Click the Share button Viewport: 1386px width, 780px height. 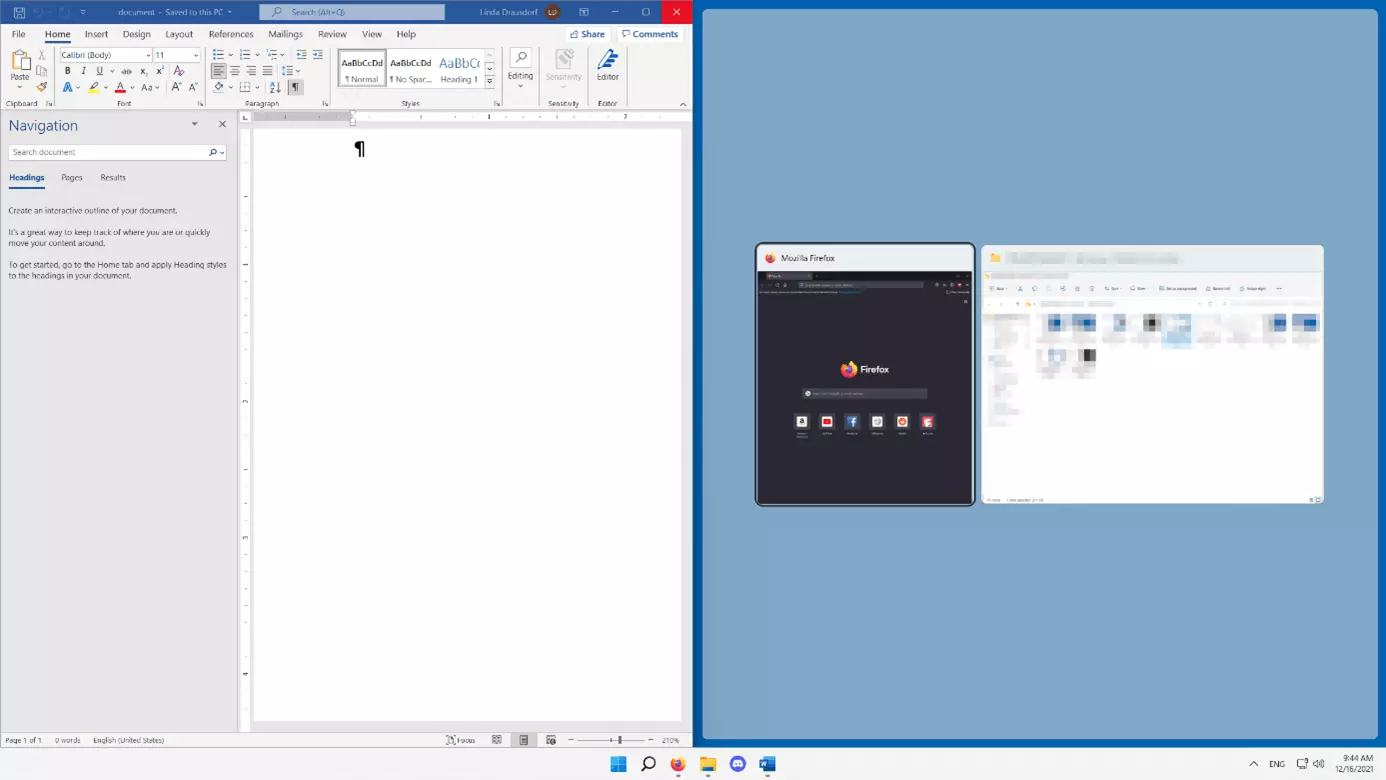pyautogui.click(x=588, y=34)
